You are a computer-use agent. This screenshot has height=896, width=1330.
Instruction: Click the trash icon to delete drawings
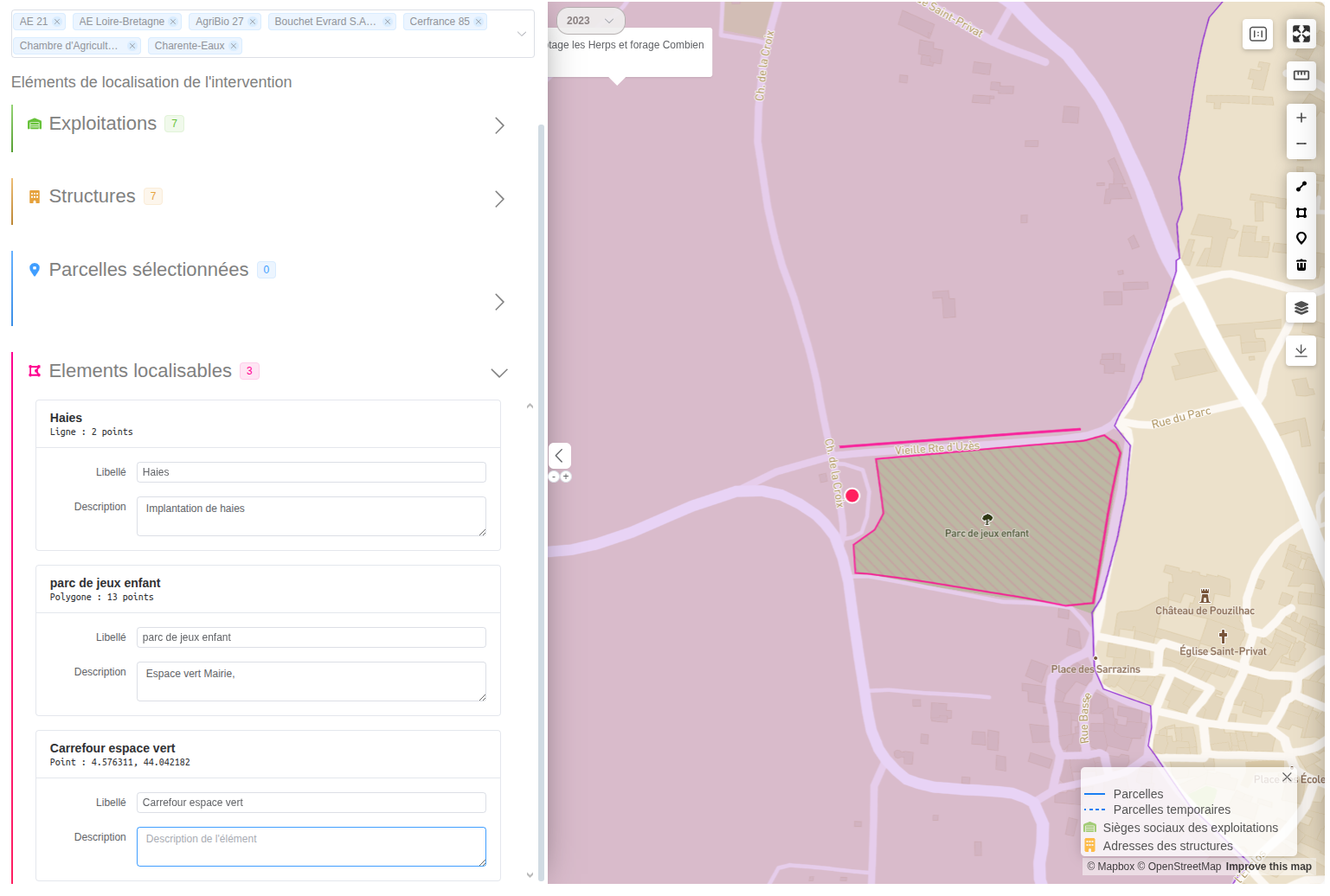[1301, 266]
